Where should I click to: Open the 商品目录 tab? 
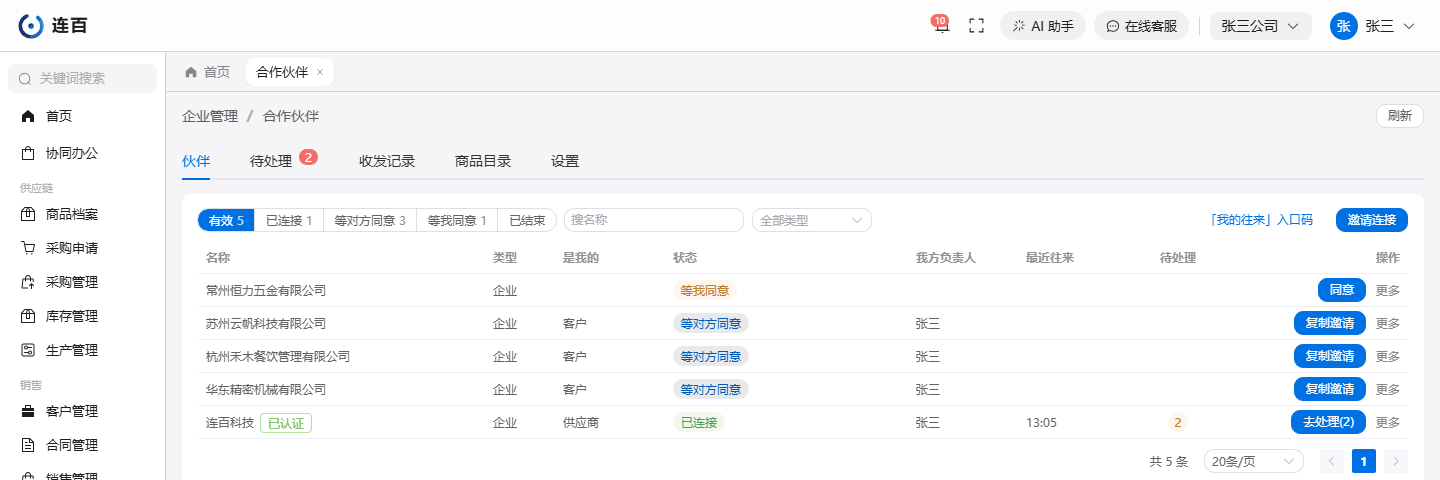coord(483,161)
